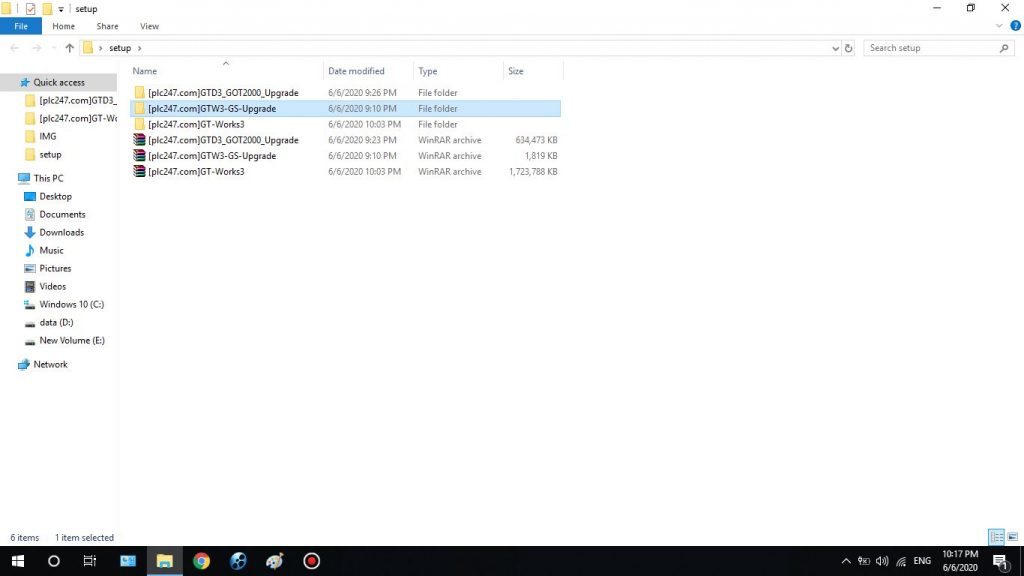Open the volume control in system tray
The width and height of the screenshot is (1024, 576).
tap(882, 561)
